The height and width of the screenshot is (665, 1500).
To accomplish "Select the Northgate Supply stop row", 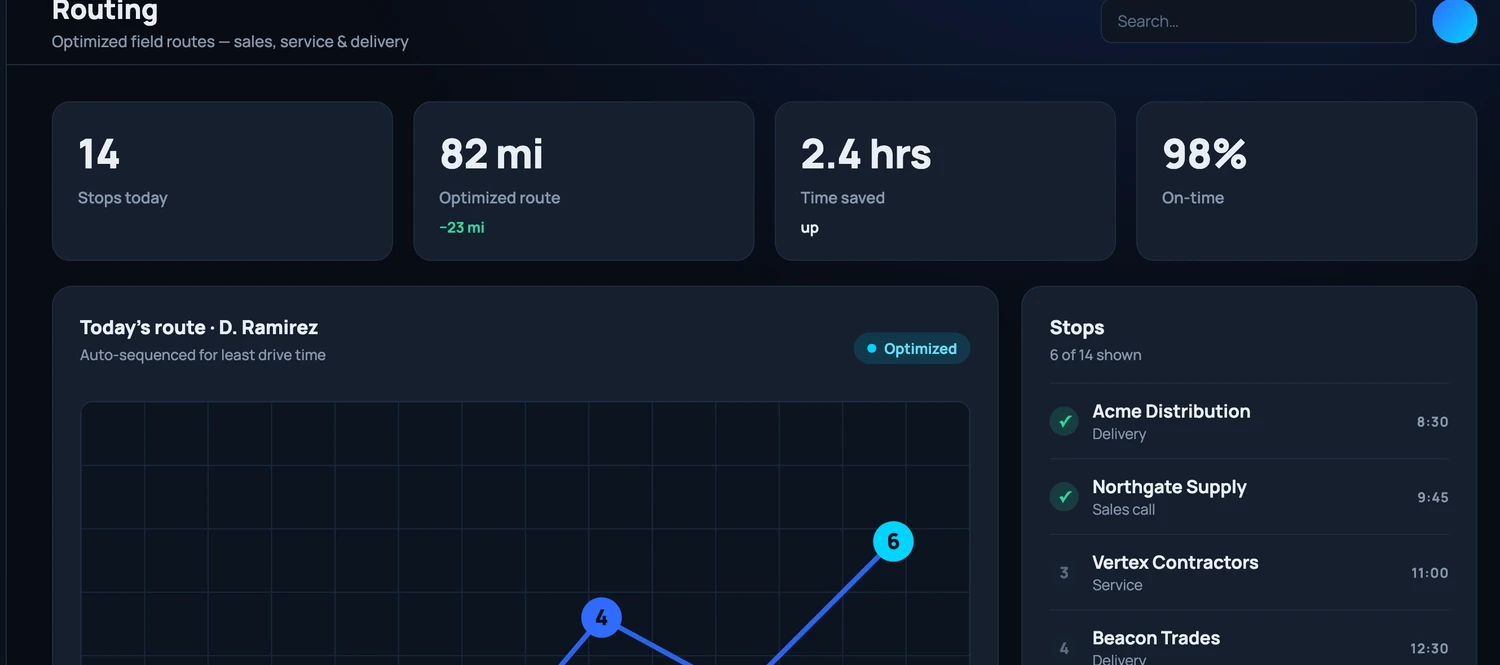I will (1249, 497).
